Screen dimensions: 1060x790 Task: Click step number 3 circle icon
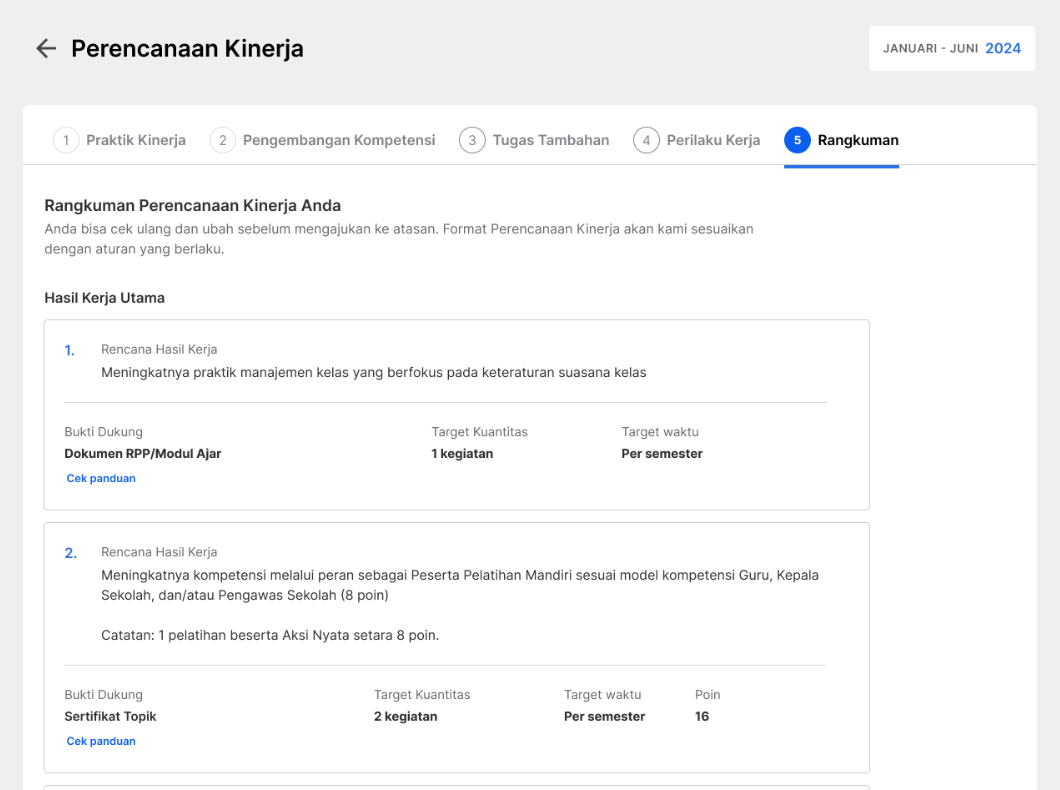click(473, 140)
